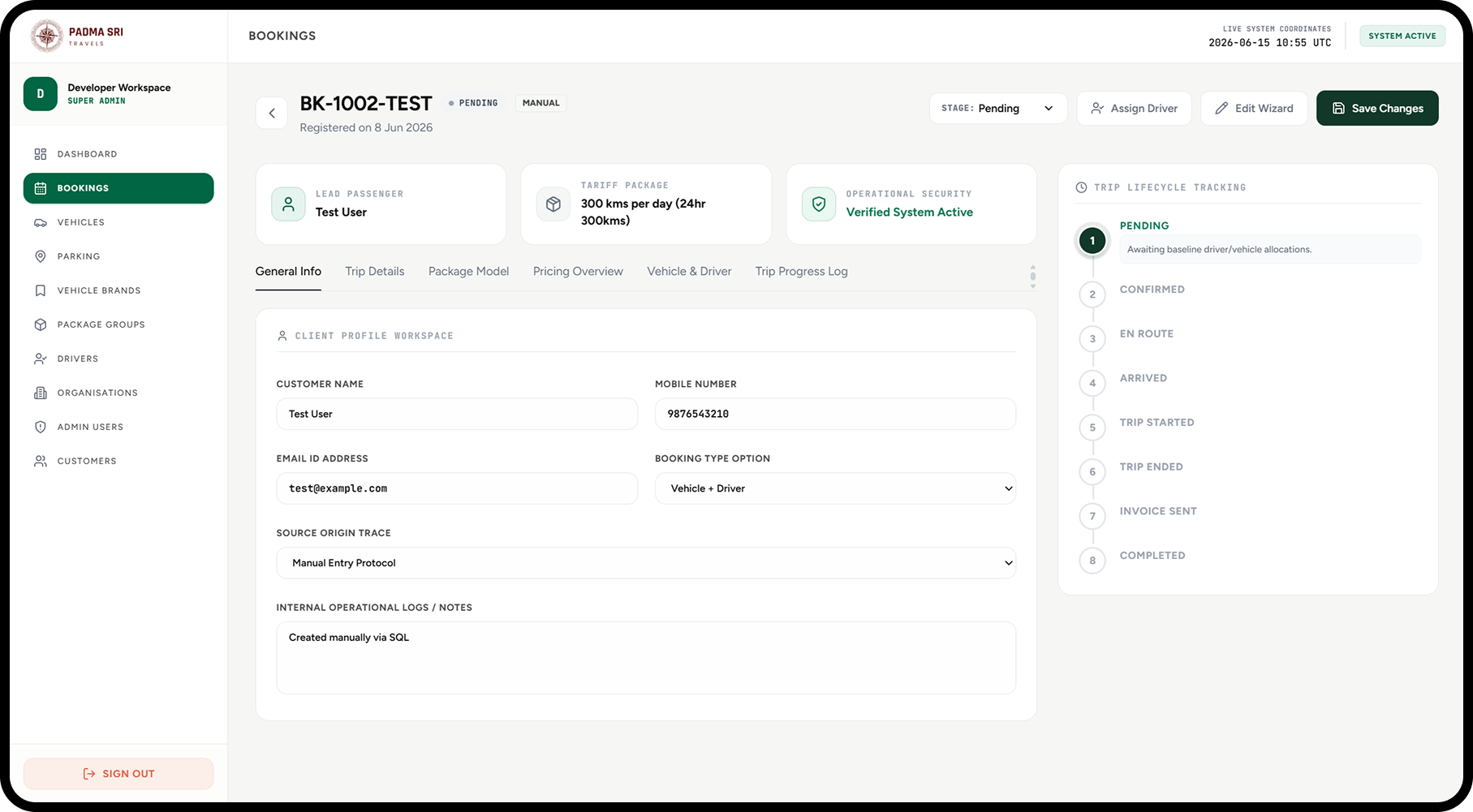
Task: Click the 2026-06-15 10:55 UTC timestamp
Action: pos(1269,43)
